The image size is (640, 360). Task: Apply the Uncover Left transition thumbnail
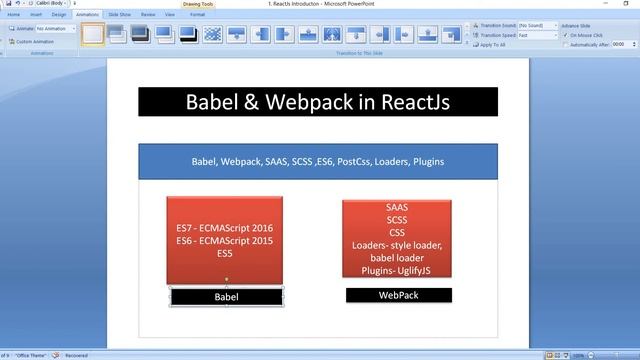[380, 34]
